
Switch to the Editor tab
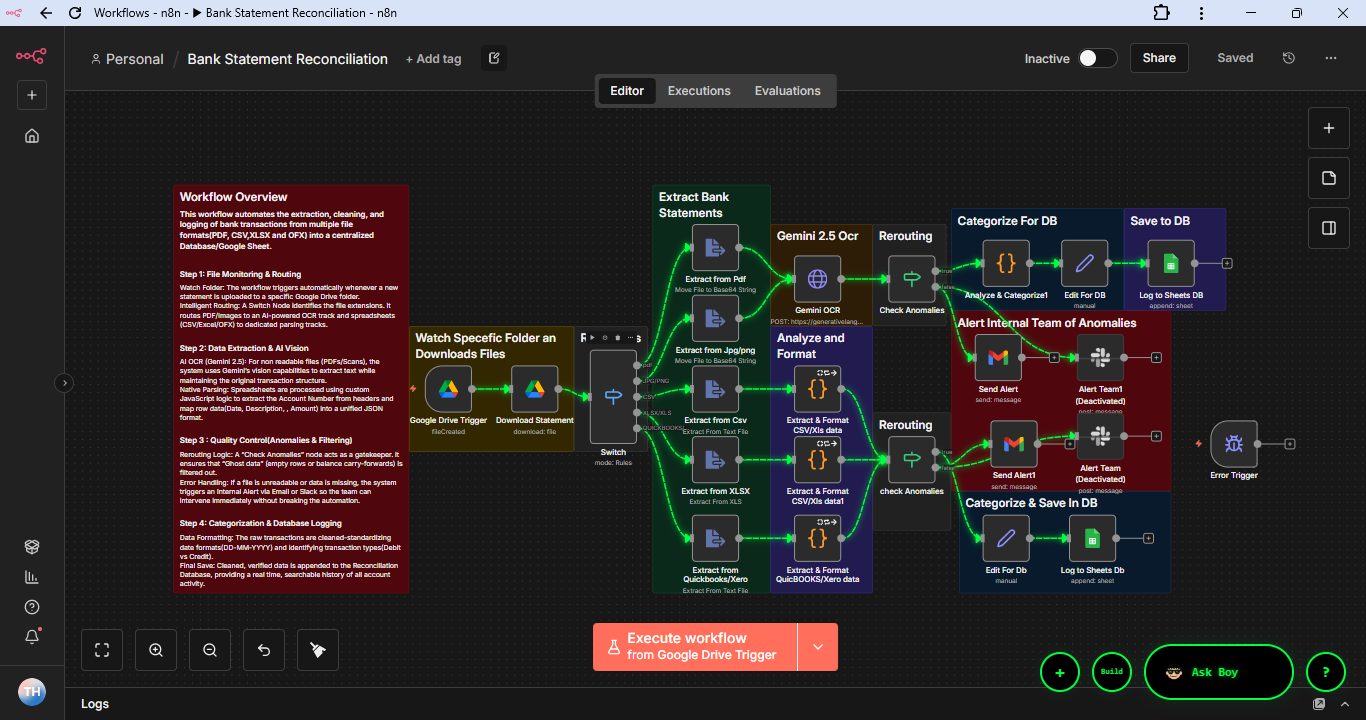[627, 91]
